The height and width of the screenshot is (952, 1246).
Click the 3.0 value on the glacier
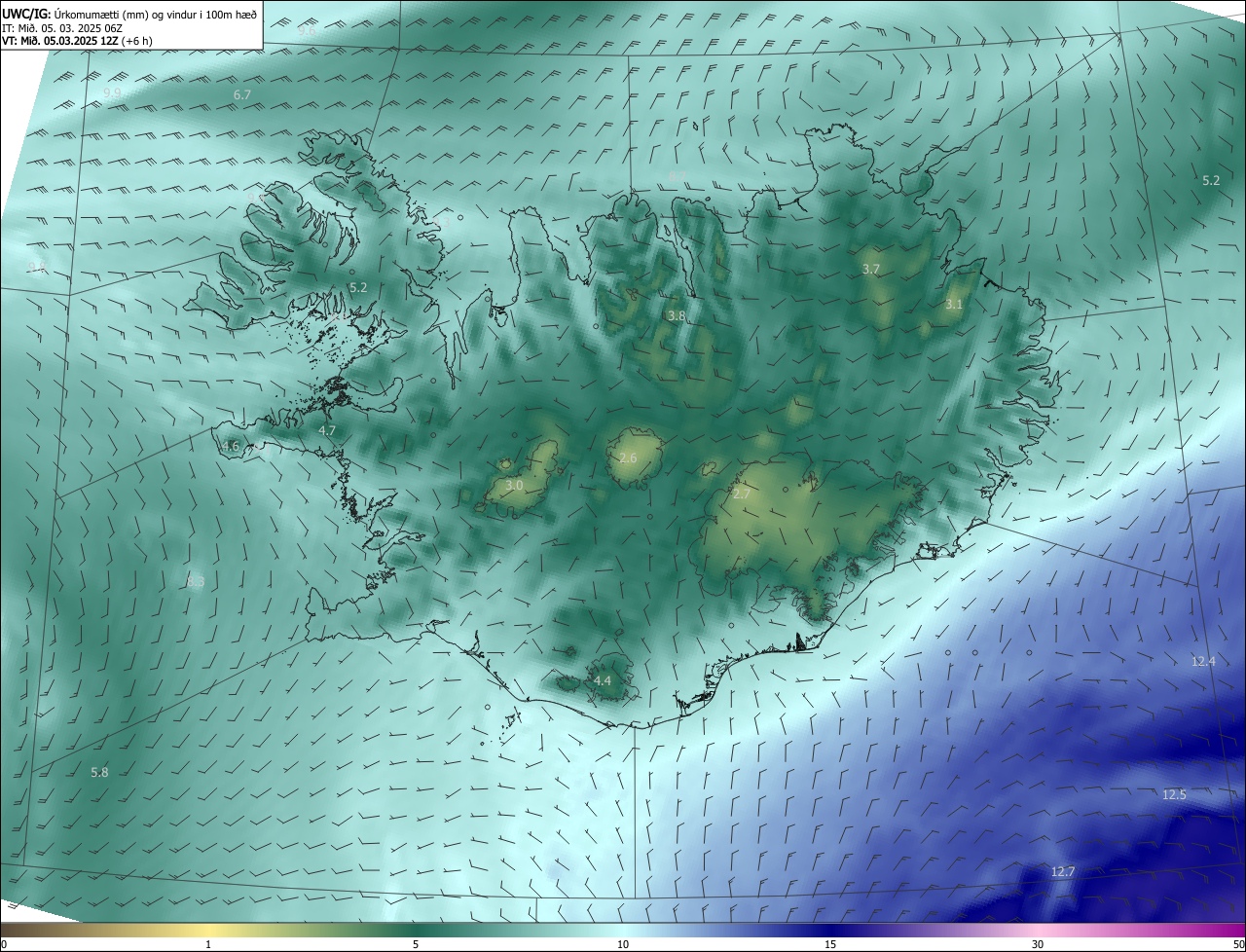click(515, 485)
